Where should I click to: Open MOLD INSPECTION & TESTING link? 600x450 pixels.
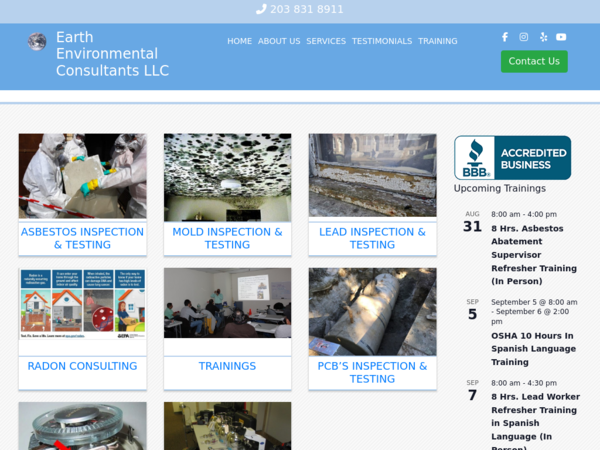(x=228, y=238)
